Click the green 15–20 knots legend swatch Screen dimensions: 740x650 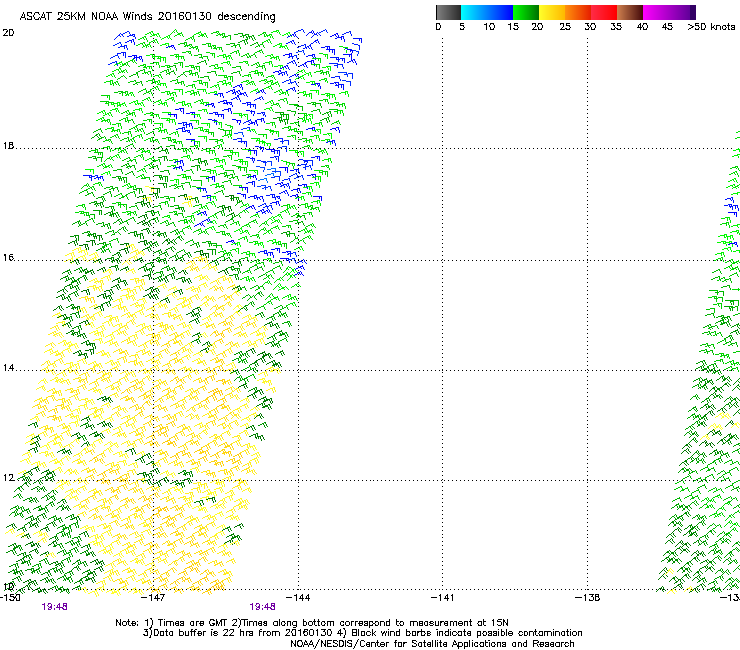526,12
